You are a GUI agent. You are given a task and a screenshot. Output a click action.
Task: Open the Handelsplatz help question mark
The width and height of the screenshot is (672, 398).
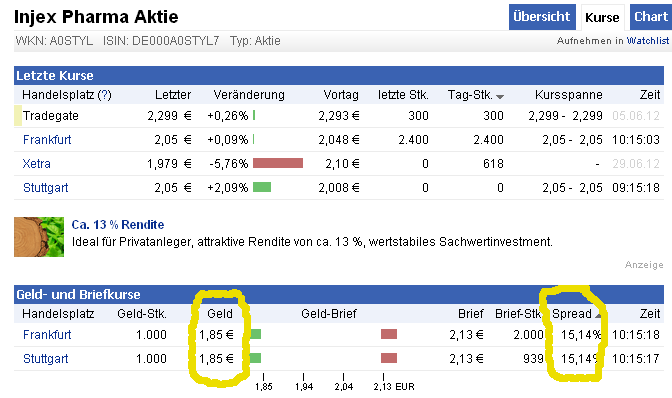[105, 95]
